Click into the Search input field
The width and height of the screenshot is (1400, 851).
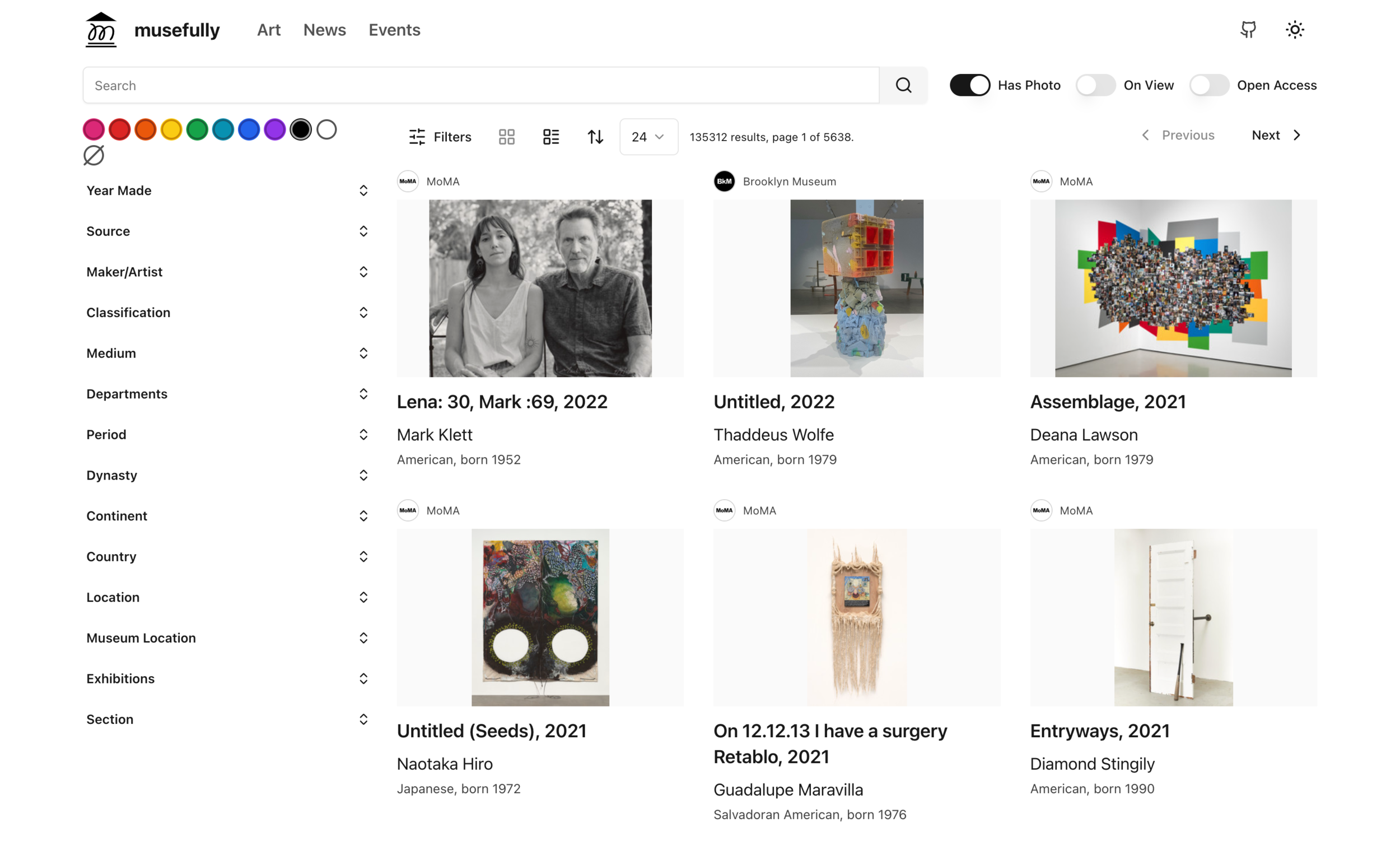coord(481,85)
